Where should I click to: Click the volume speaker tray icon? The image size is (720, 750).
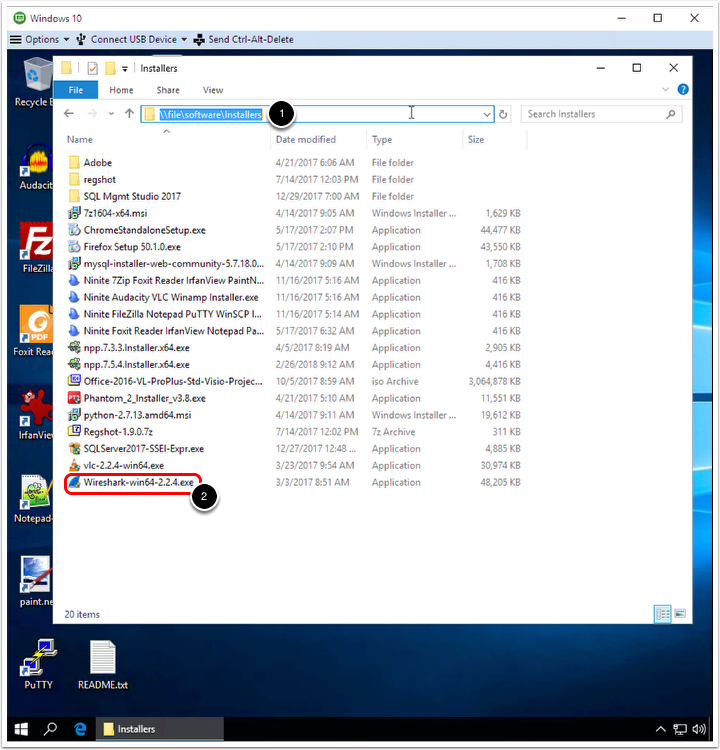(x=699, y=729)
